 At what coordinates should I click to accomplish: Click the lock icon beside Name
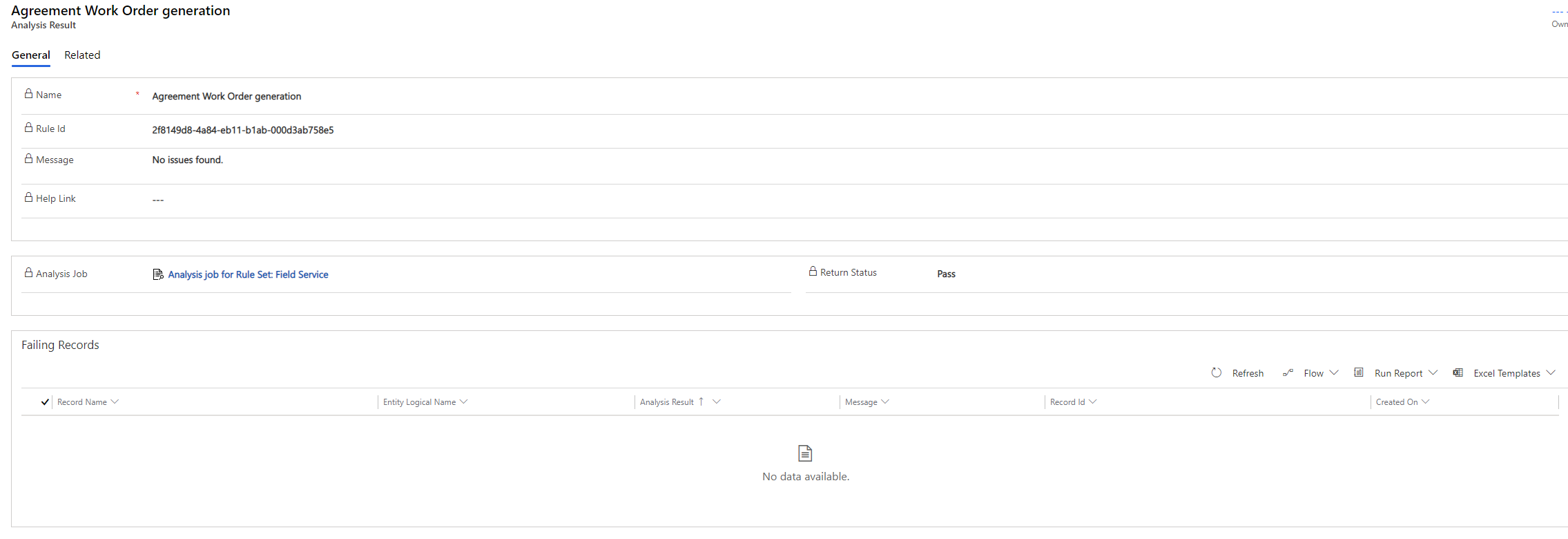(28, 93)
